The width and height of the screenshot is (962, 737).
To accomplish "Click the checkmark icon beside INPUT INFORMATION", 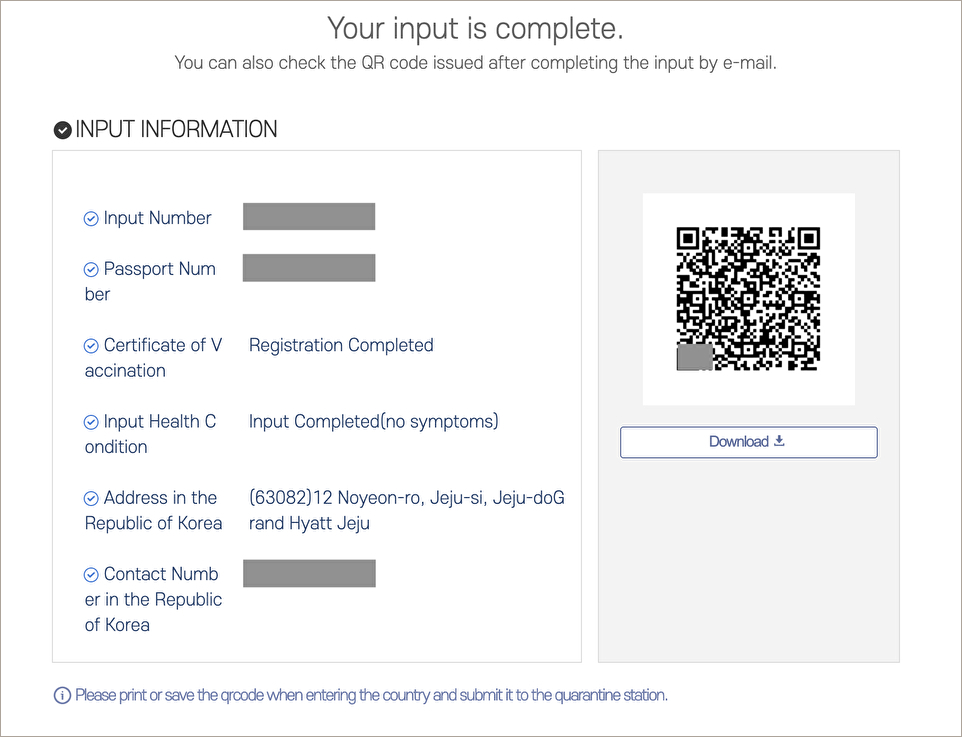I will click(63, 130).
